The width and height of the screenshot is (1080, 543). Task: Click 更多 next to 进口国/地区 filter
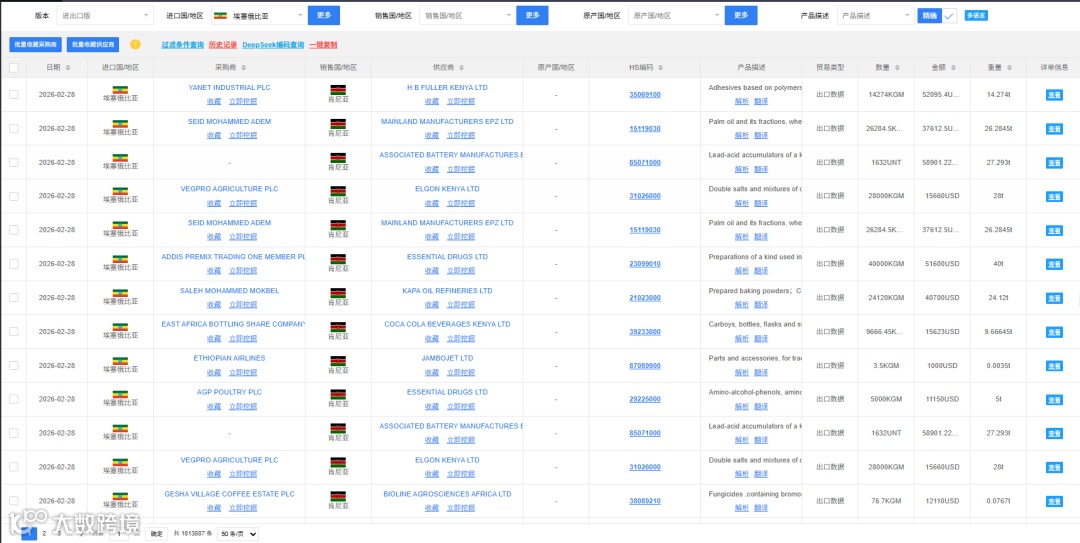coord(324,15)
